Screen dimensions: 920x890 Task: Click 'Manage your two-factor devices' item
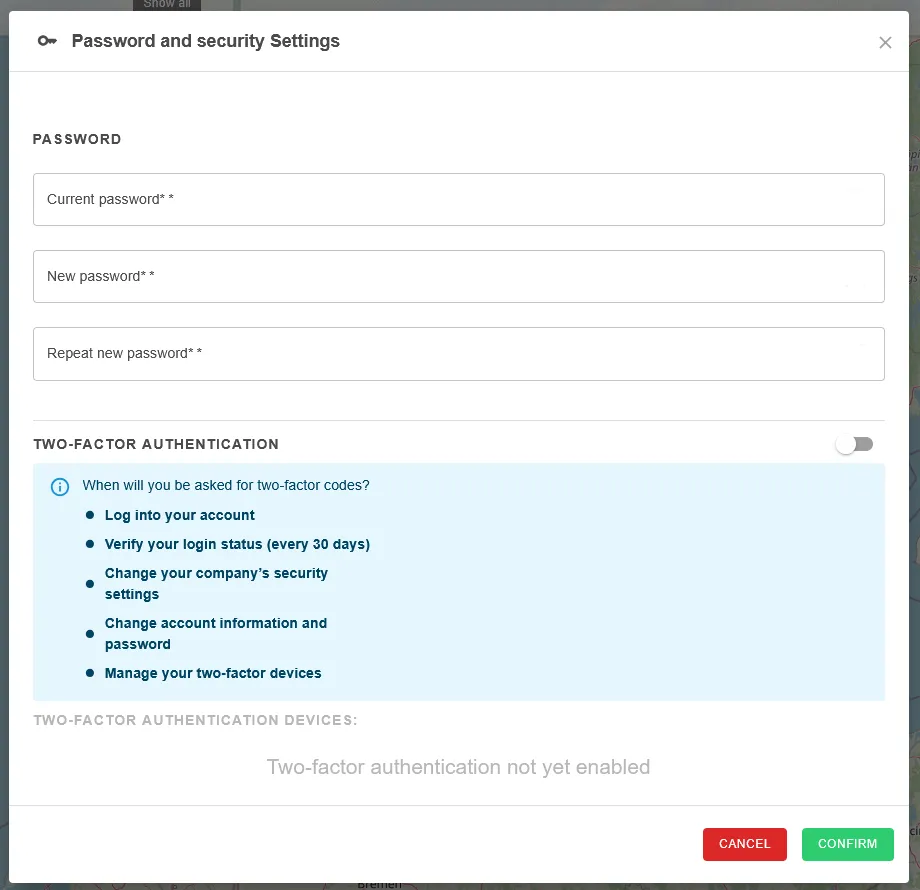pos(213,673)
